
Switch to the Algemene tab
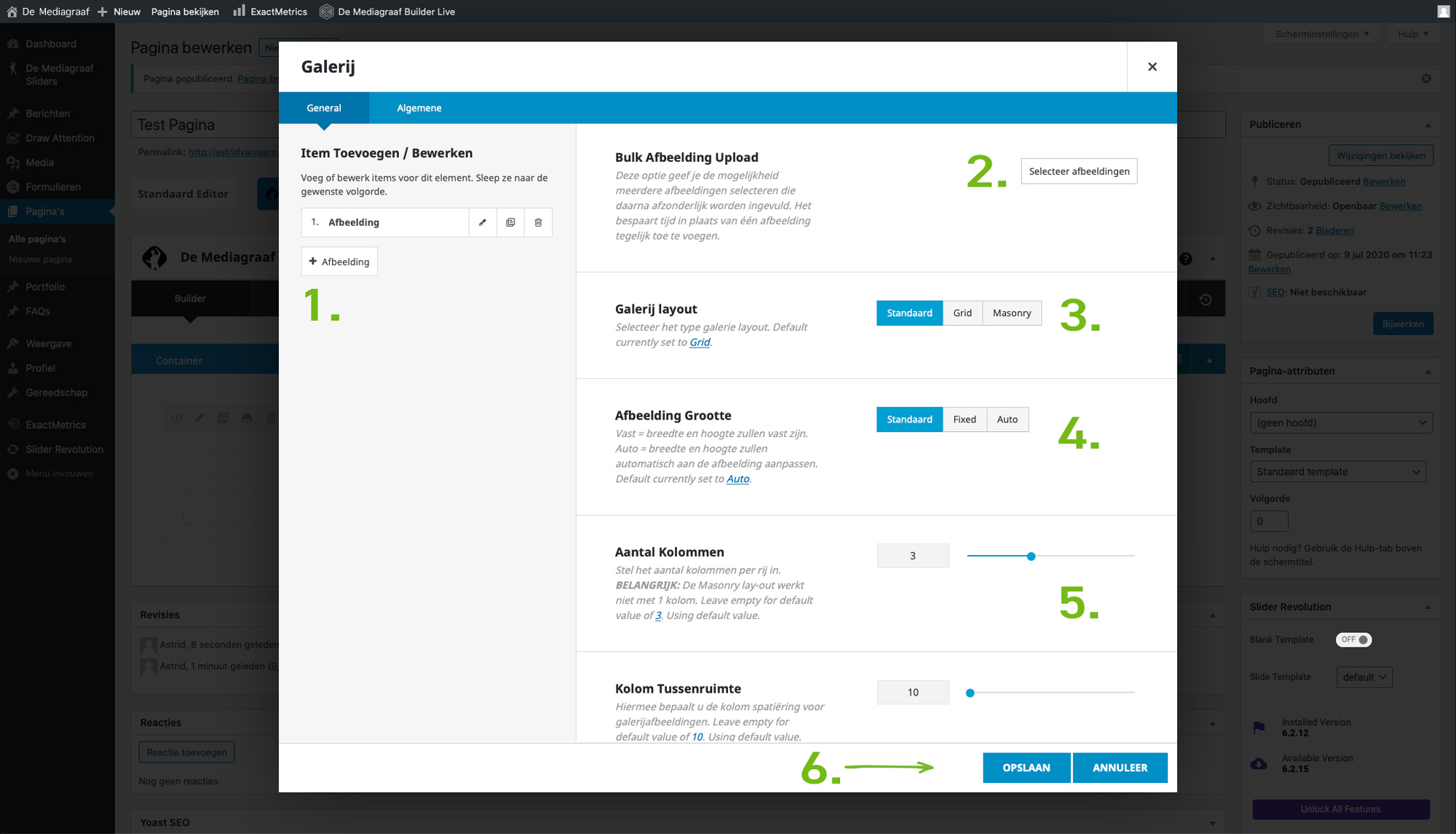tap(419, 108)
